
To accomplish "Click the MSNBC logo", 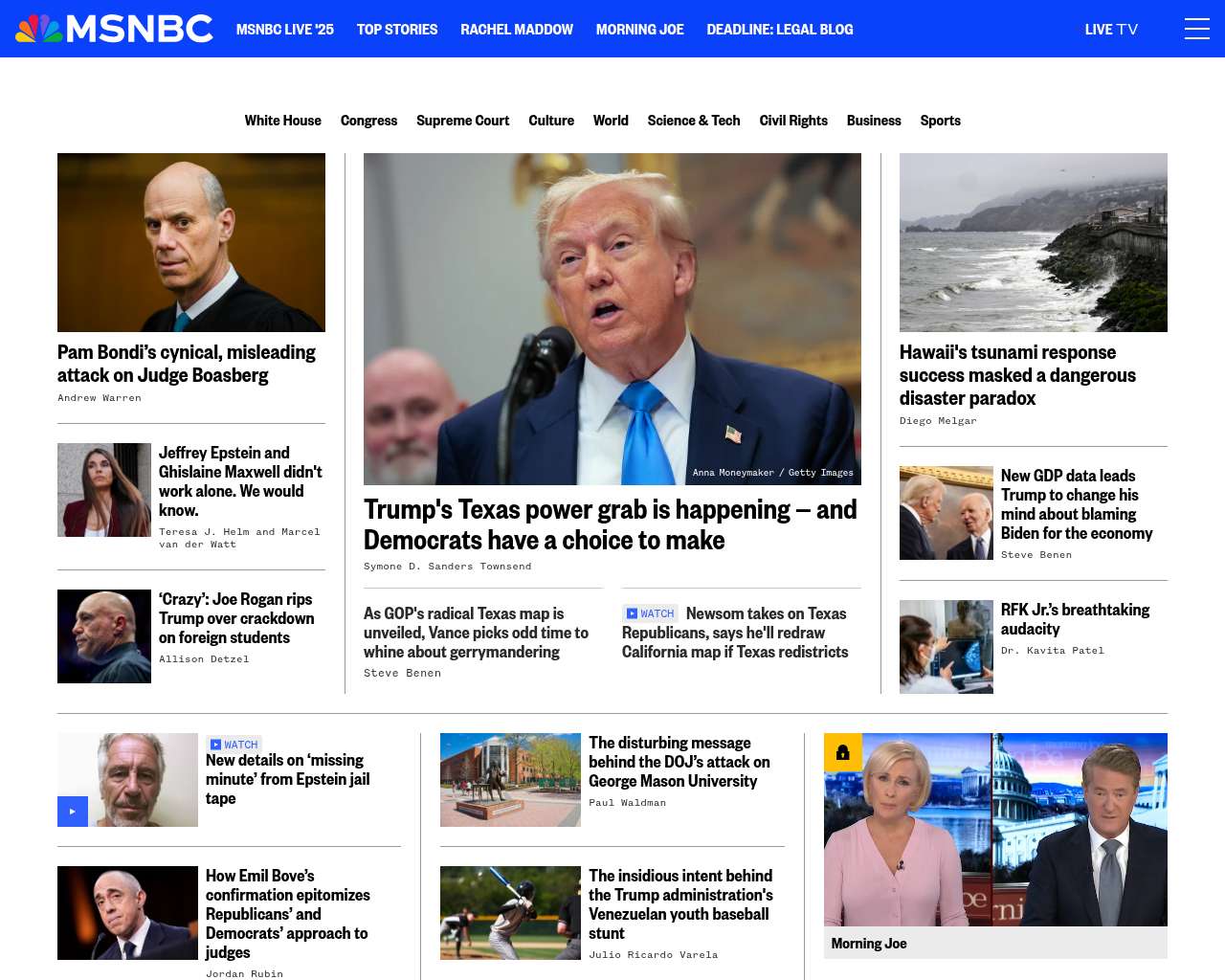I will 114,29.
